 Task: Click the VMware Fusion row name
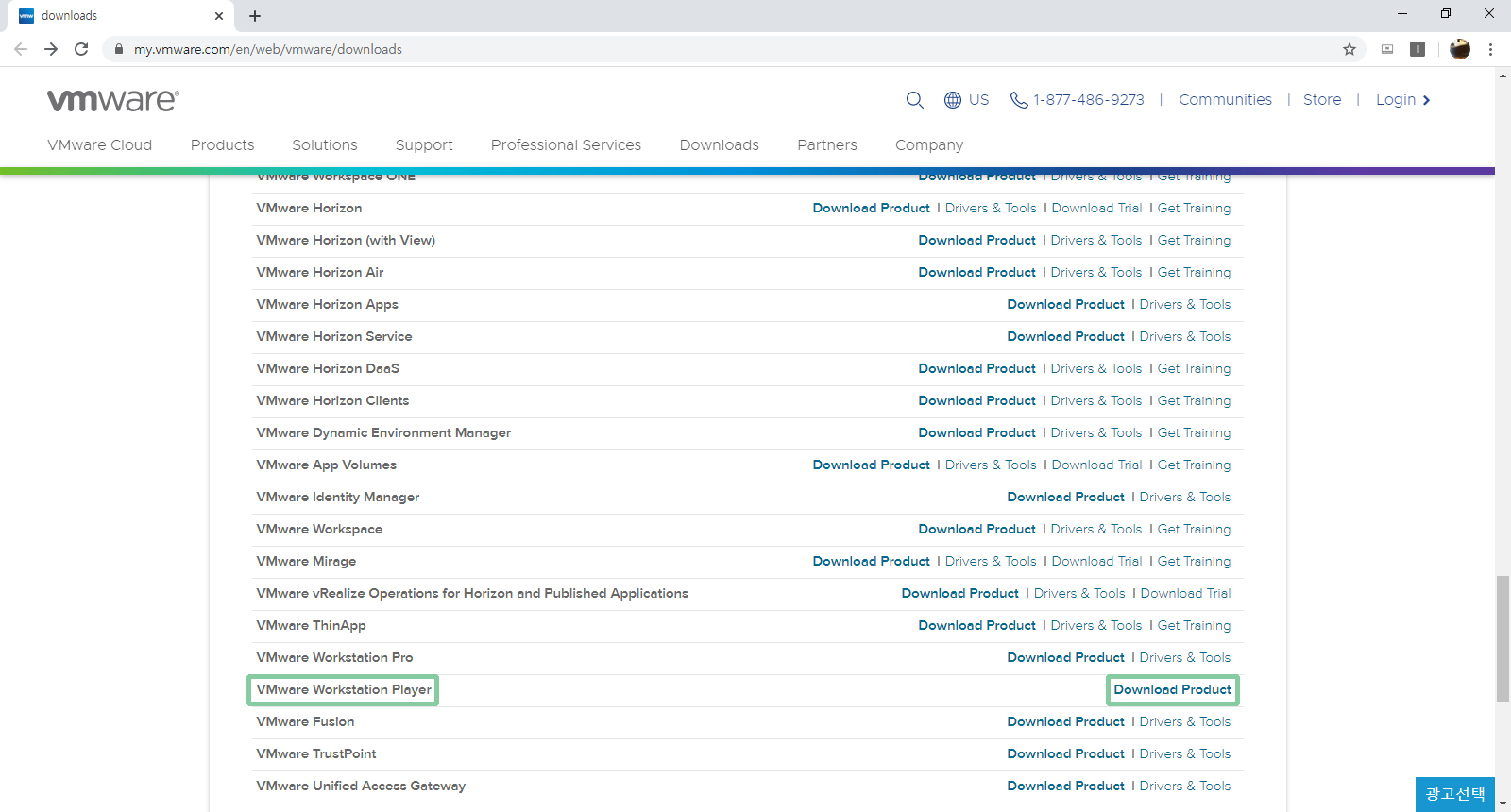tap(305, 721)
